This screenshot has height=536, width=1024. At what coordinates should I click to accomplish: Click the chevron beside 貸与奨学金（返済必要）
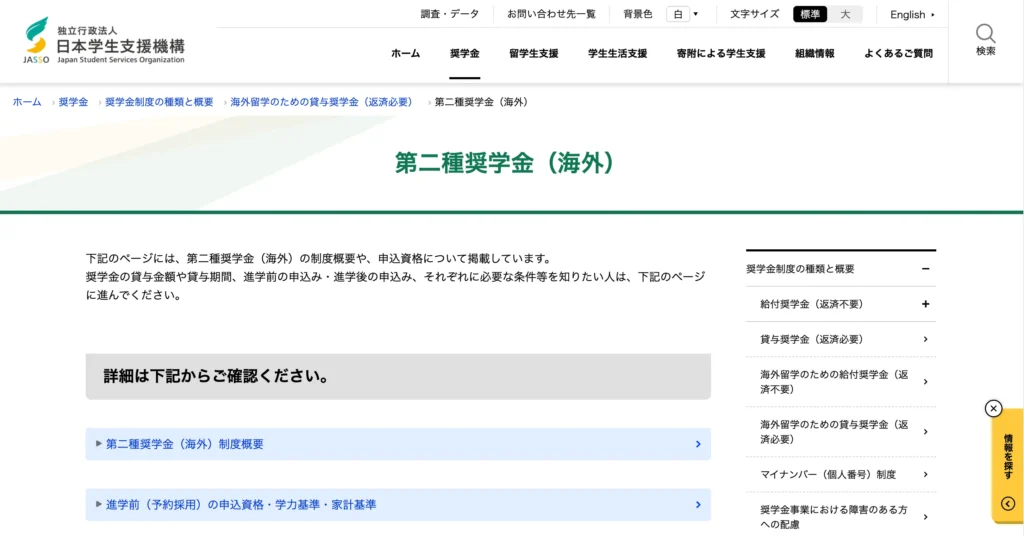pos(926,339)
